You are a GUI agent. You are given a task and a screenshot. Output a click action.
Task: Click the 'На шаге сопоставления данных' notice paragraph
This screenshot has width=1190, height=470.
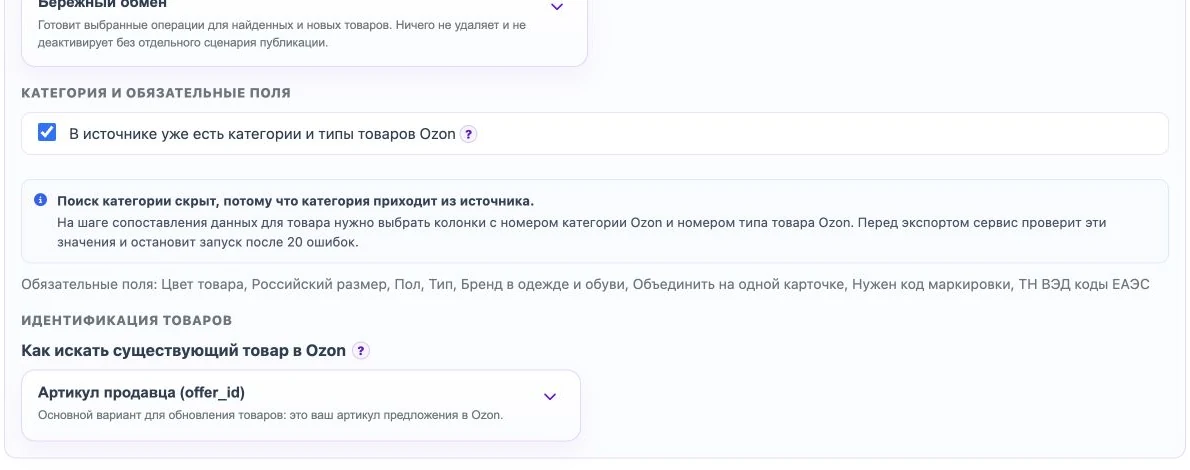click(x=581, y=232)
